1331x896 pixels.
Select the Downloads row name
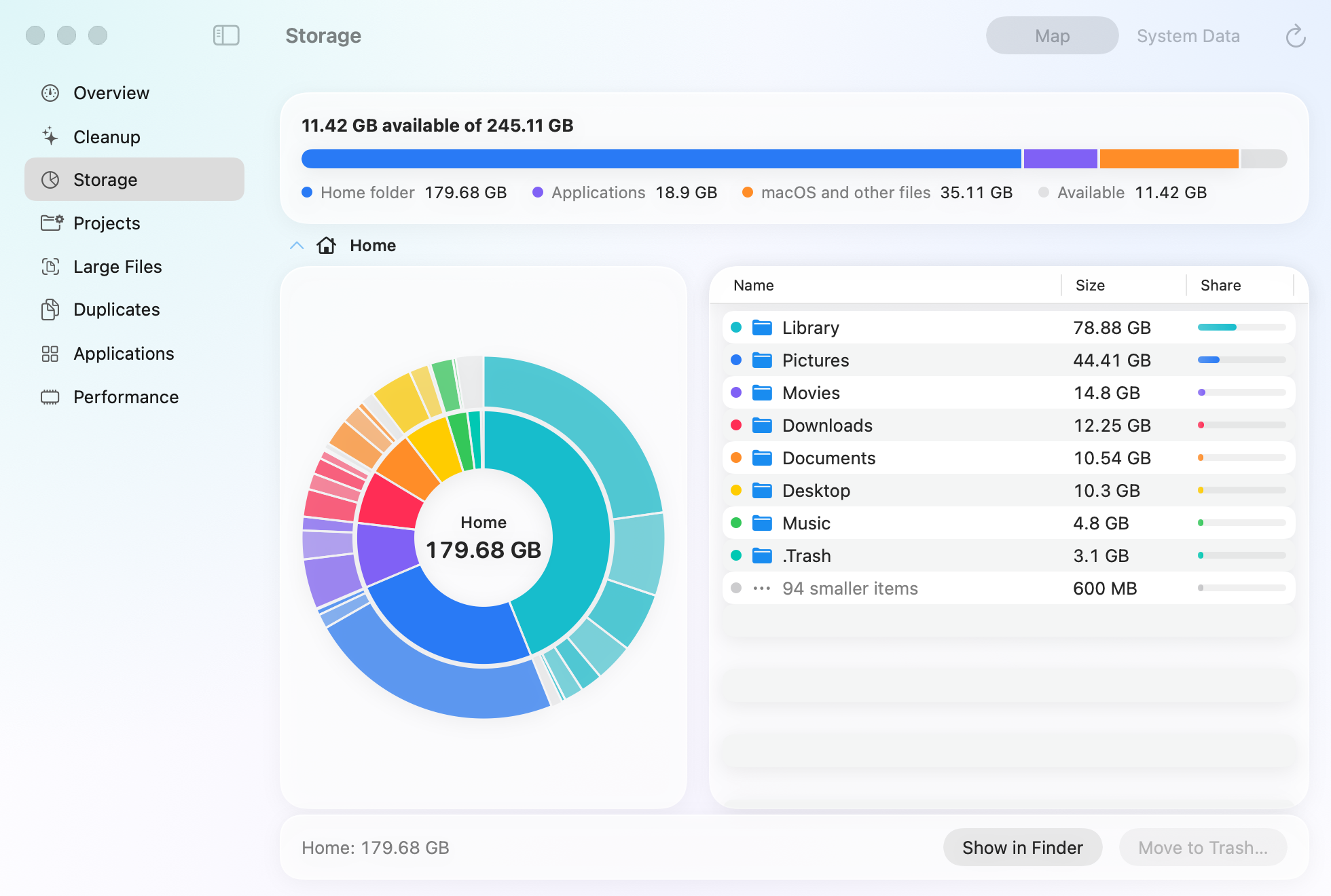(827, 425)
